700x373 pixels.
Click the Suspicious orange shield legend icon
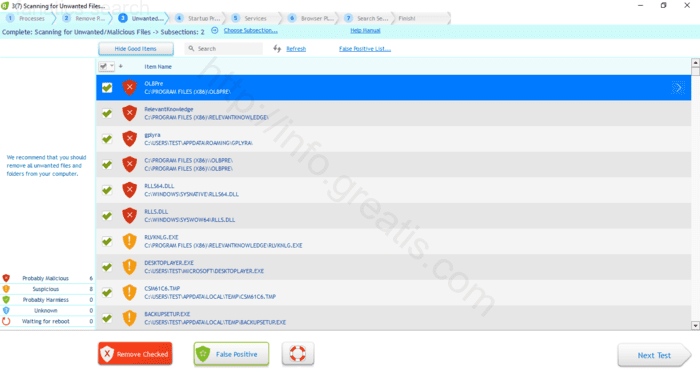(x=6, y=289)
